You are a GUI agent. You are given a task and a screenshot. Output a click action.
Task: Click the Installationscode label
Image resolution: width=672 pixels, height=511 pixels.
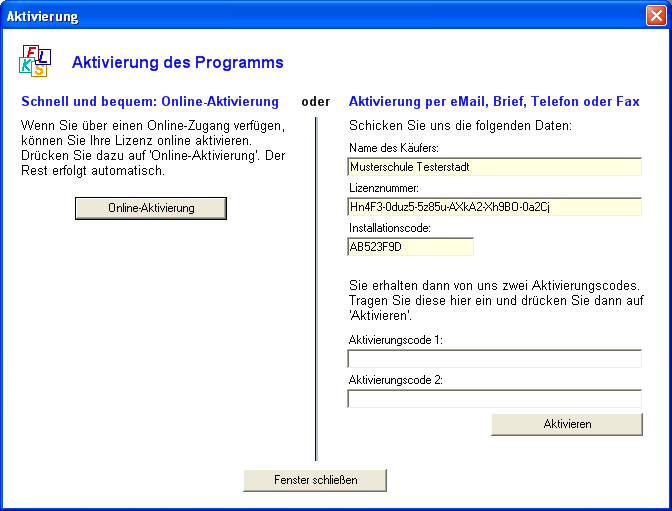click(389, 228)
